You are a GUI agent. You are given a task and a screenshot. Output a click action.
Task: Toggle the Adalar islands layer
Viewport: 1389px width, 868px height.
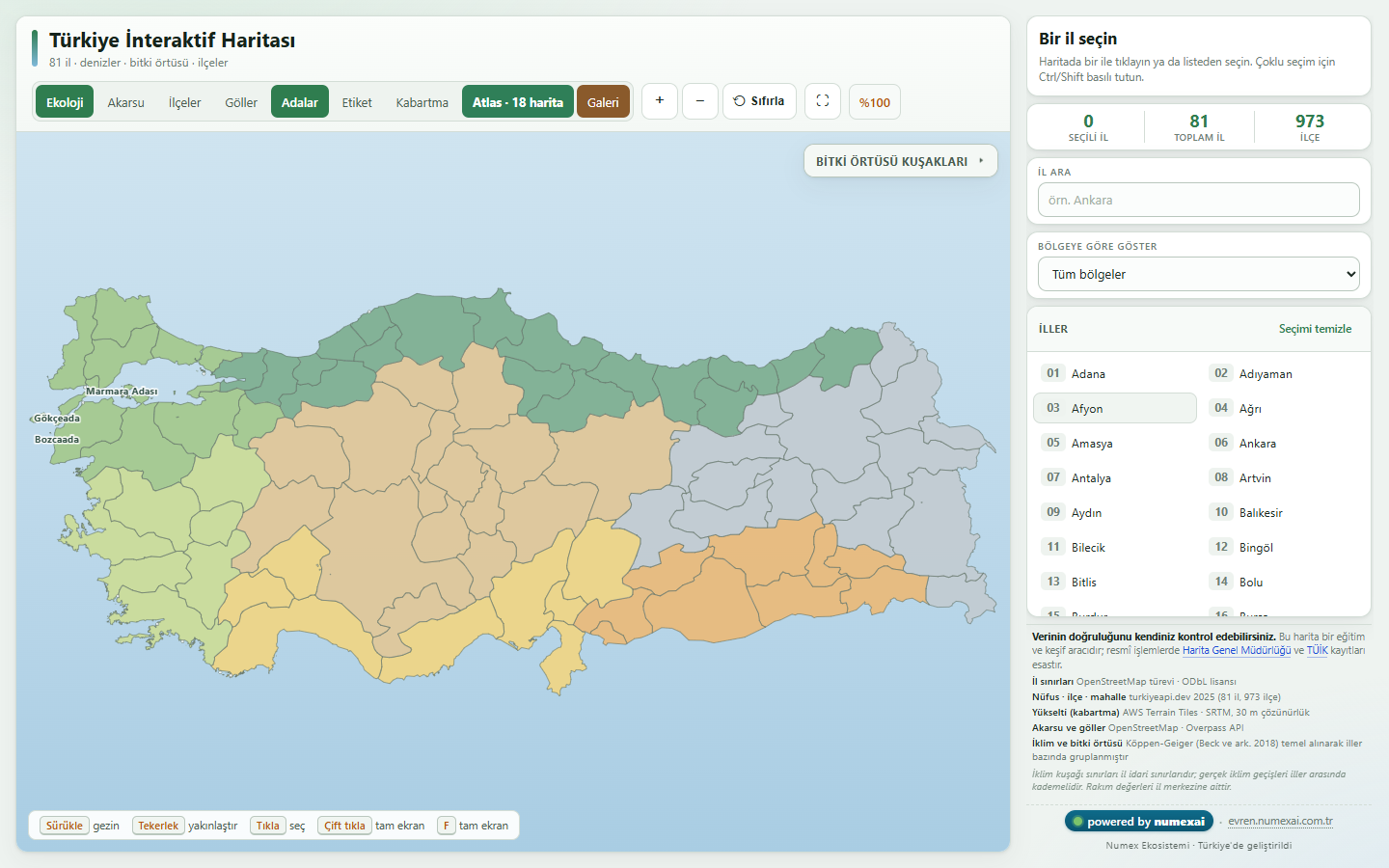point(300,102)
